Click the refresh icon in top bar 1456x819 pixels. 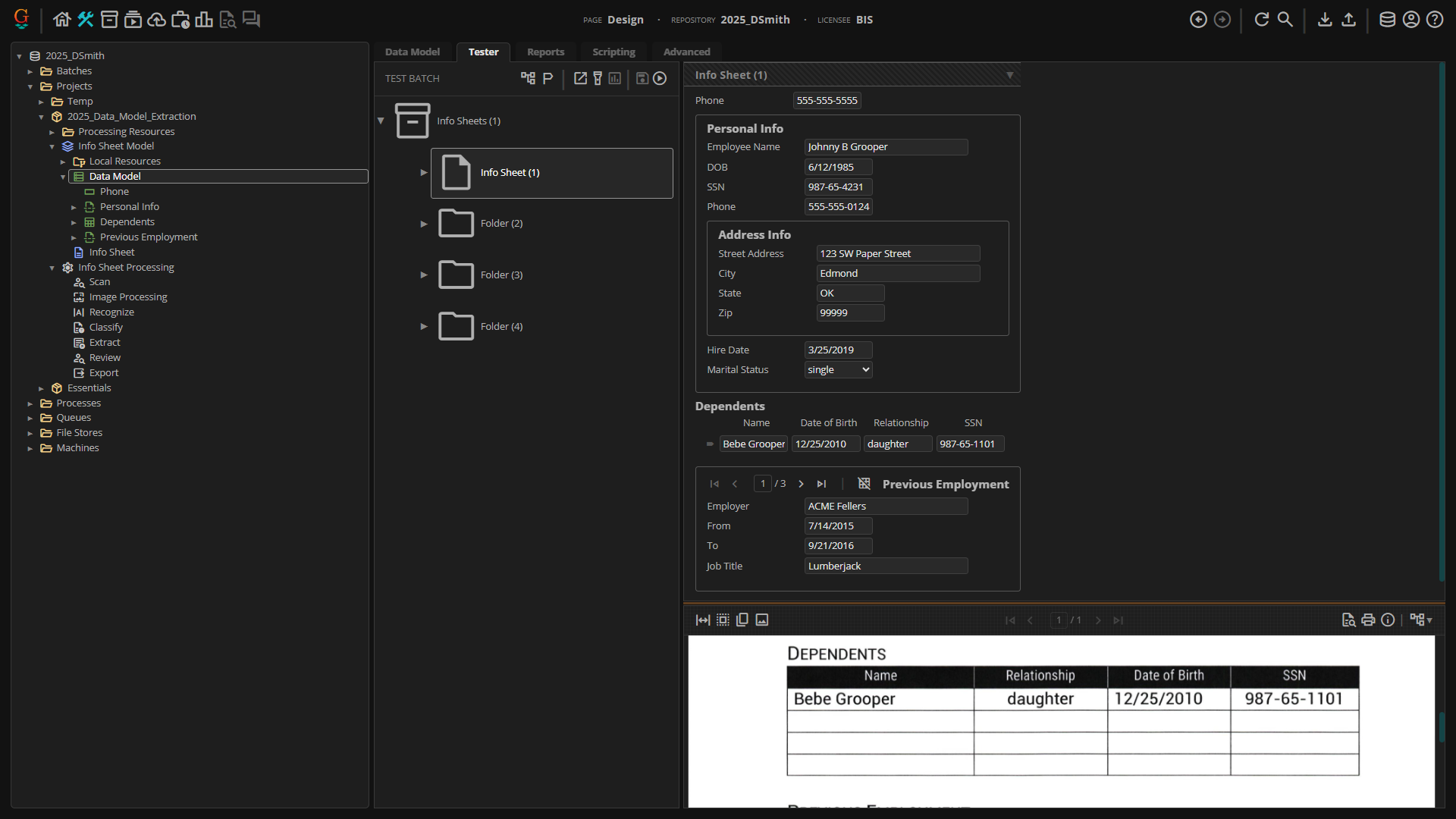1261,20
